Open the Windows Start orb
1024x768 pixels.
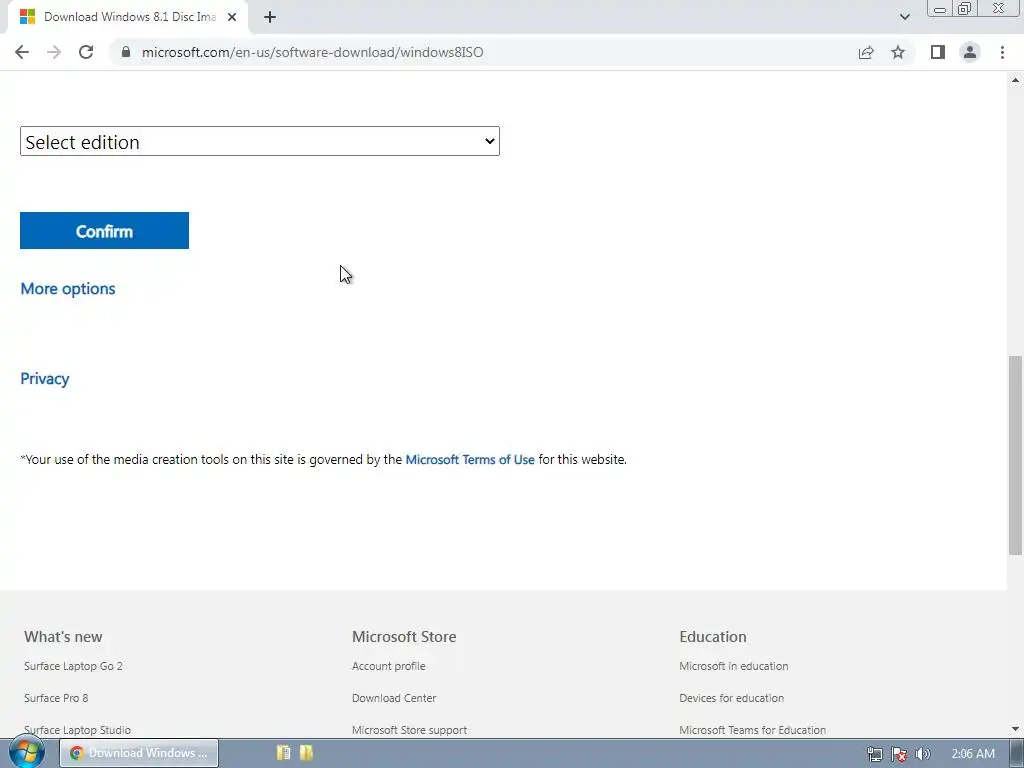click(27, 752)
